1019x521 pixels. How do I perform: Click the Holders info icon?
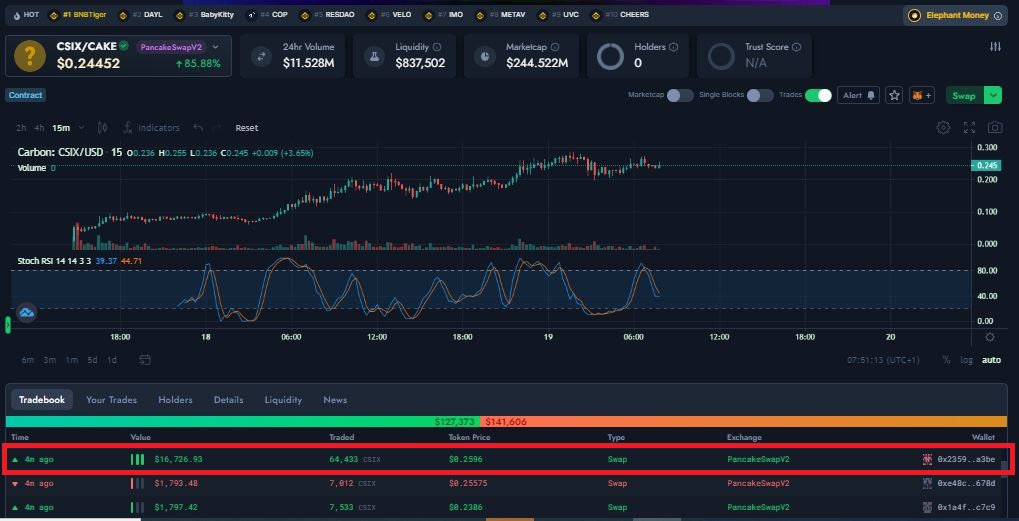[673, 47]
